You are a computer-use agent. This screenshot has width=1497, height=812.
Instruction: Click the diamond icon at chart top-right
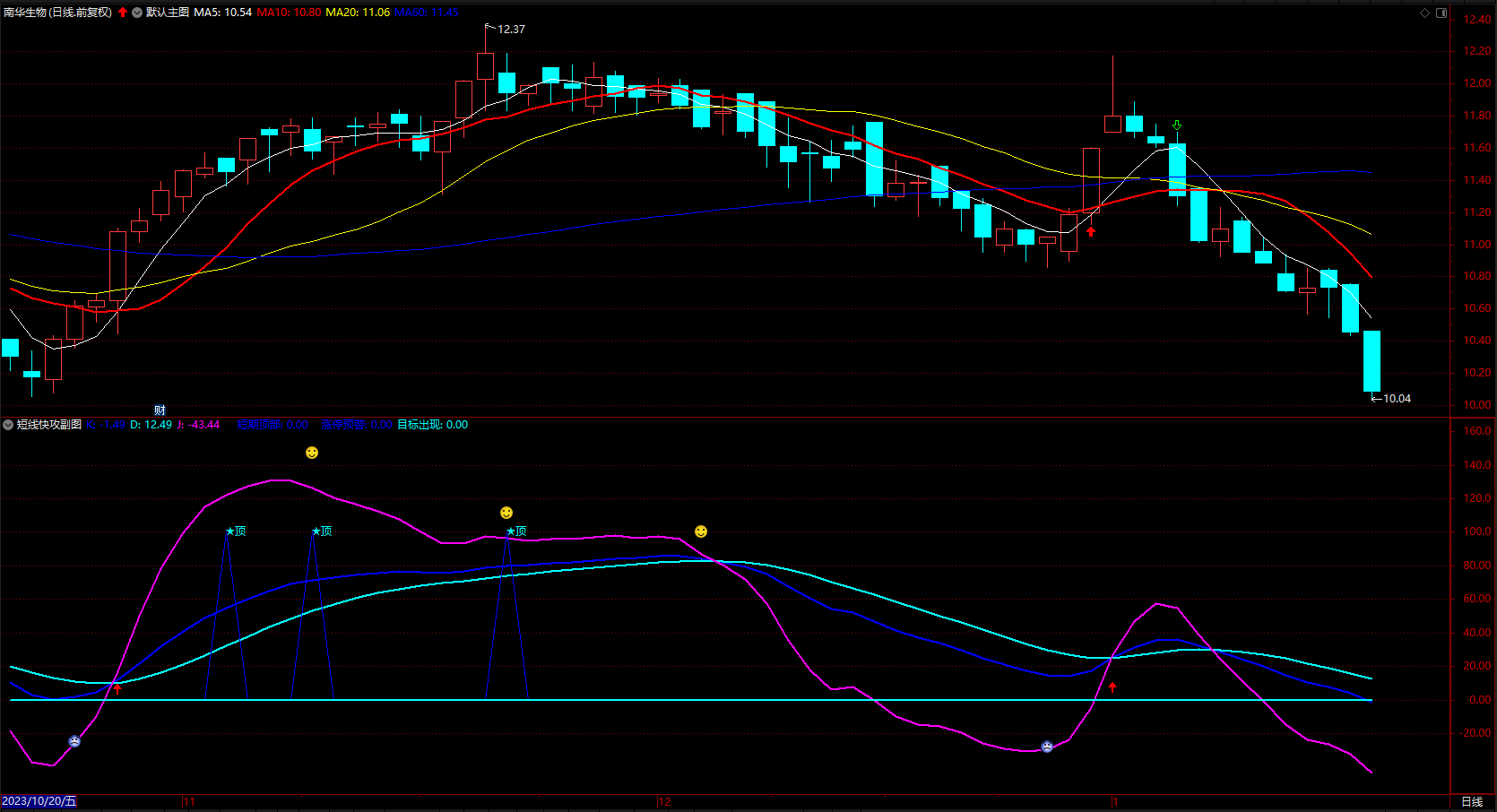pyautogui.click(x=1425, y=13)
